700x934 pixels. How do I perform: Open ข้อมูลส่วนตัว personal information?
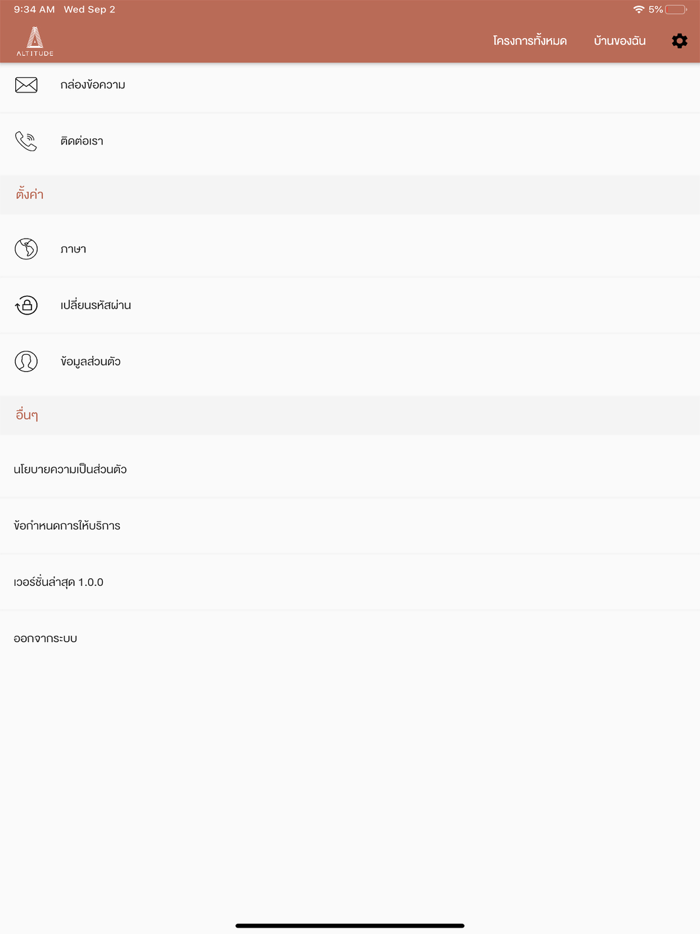click(x=92, y=361)
